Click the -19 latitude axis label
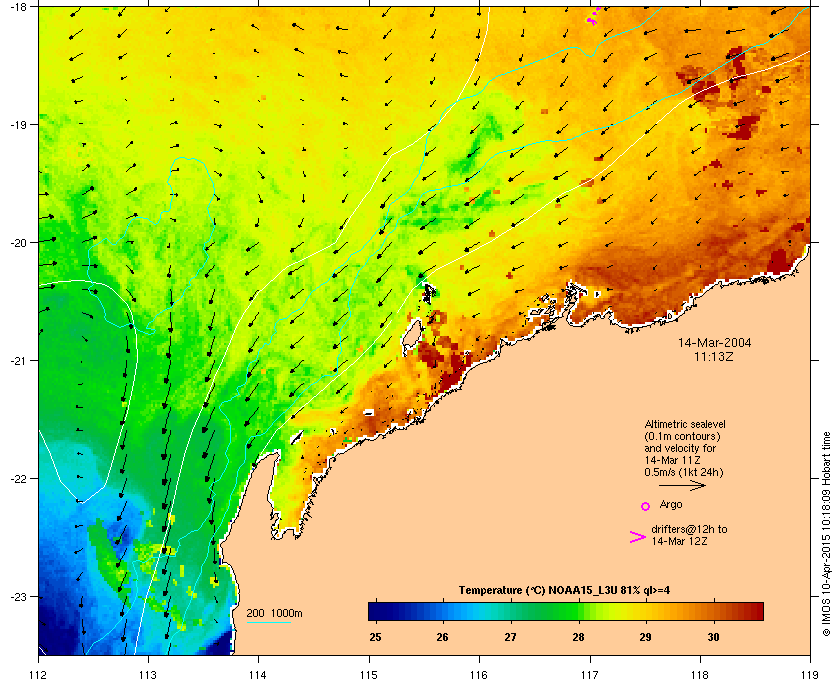Image resolution: width=840 pixels, height=680 pixels. click(18, 124)
